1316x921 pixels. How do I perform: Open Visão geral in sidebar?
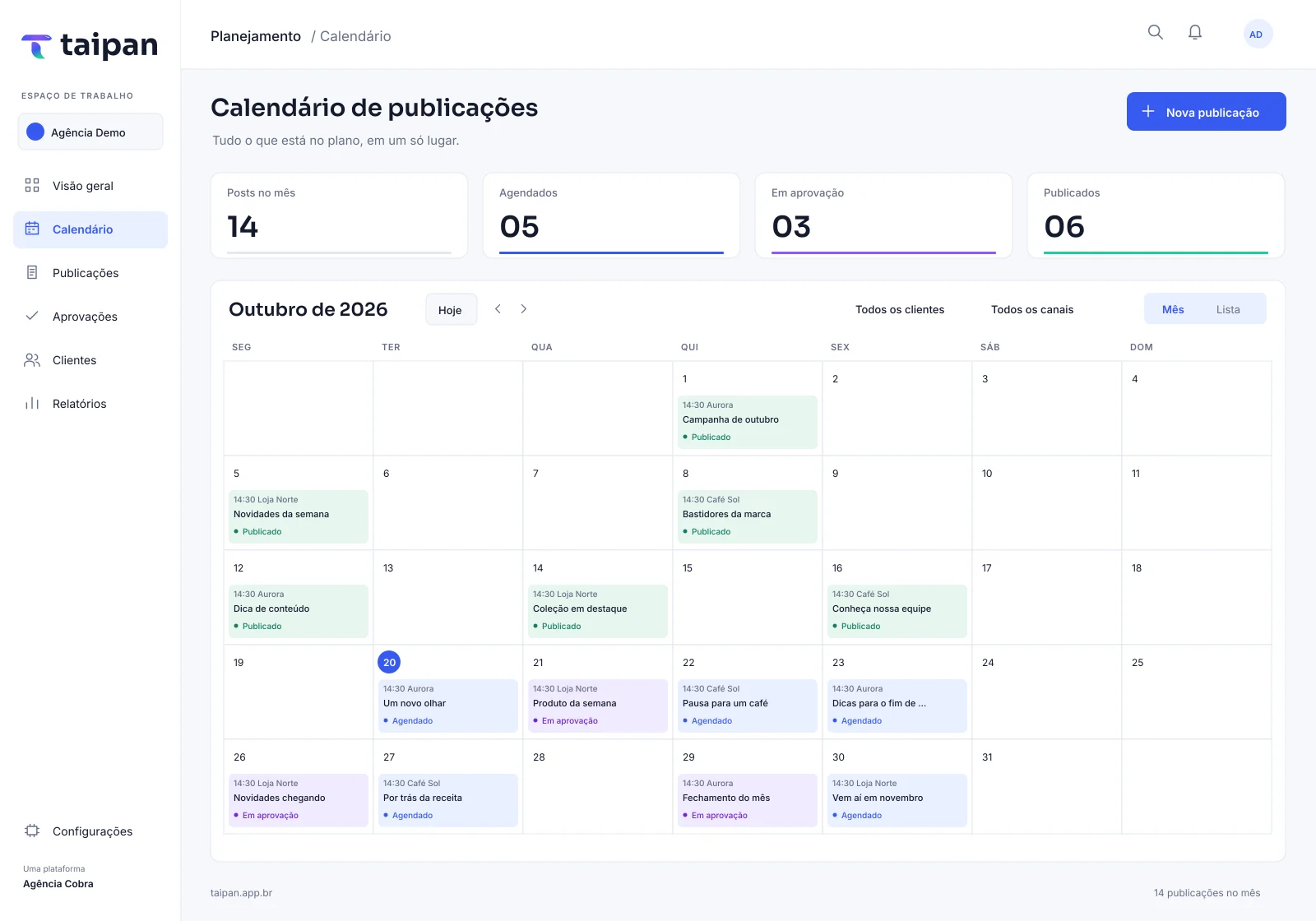pos(90,185)
